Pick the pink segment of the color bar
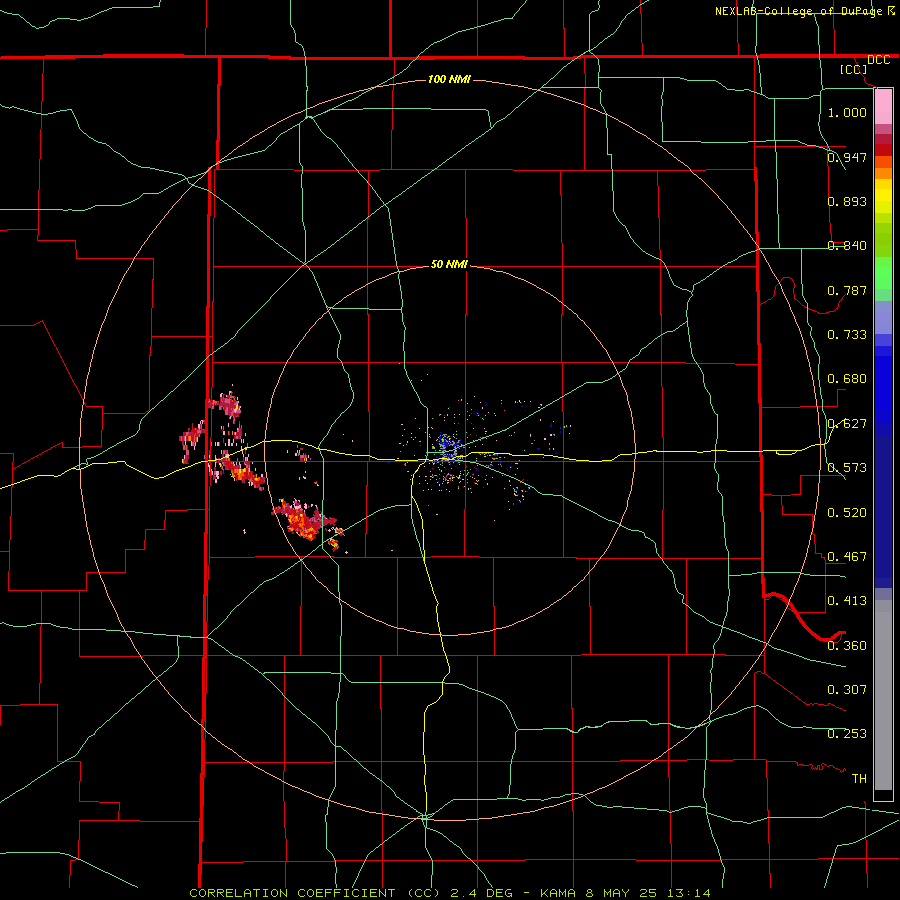900x900 pixels. (883, 107)
